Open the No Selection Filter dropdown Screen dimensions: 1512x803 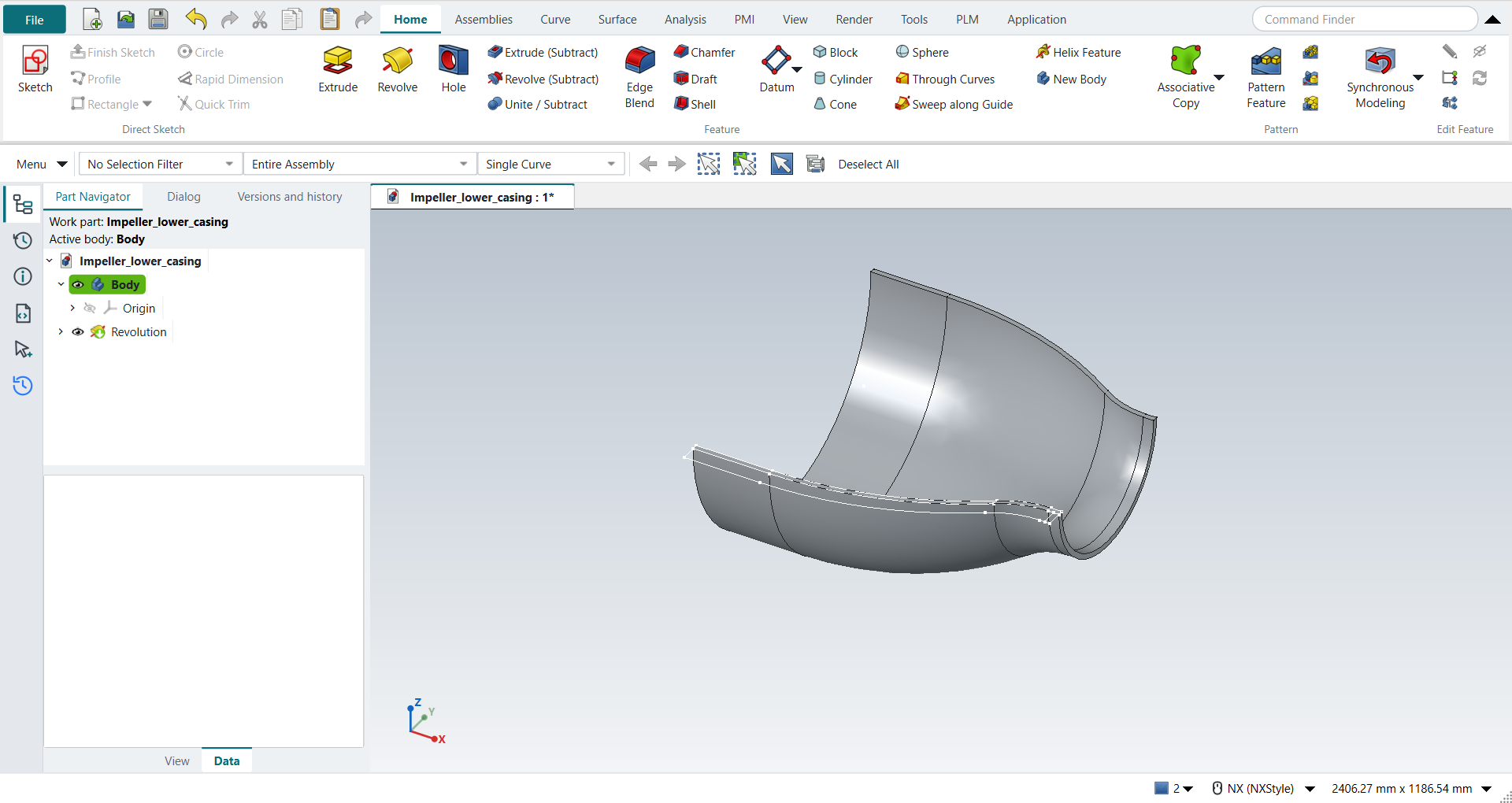coord(160,164)
